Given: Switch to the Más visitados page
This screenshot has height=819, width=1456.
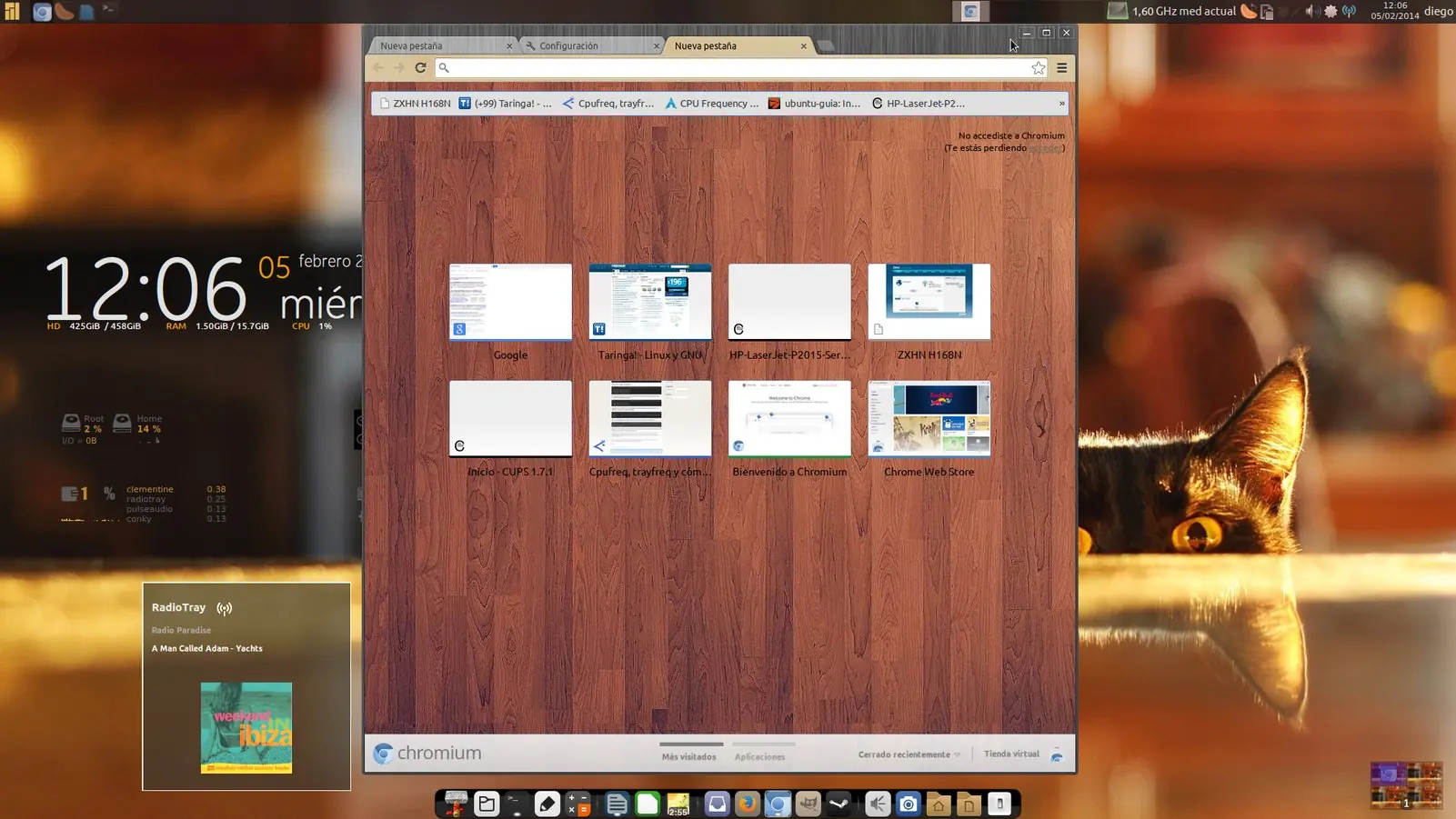Looking at the screenshot, I should pos(688,756).
